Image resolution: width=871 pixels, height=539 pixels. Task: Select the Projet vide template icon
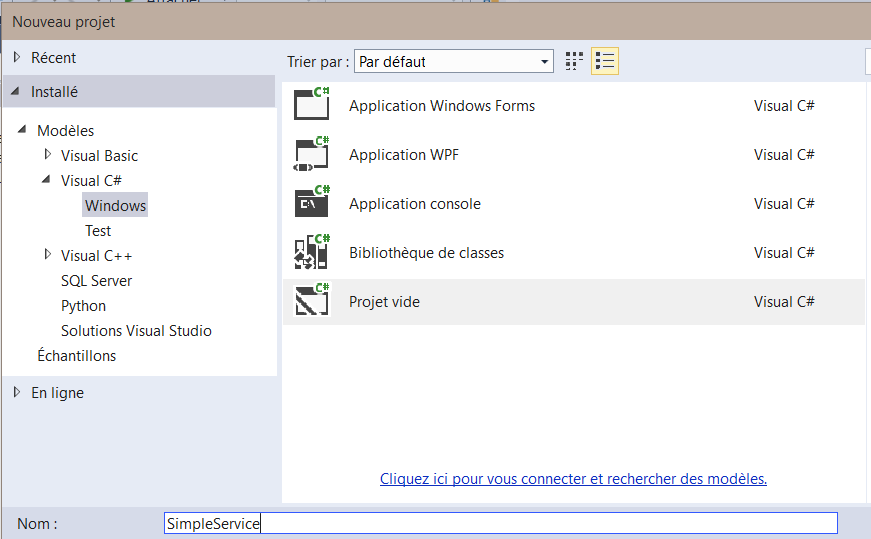pos(312,302)
